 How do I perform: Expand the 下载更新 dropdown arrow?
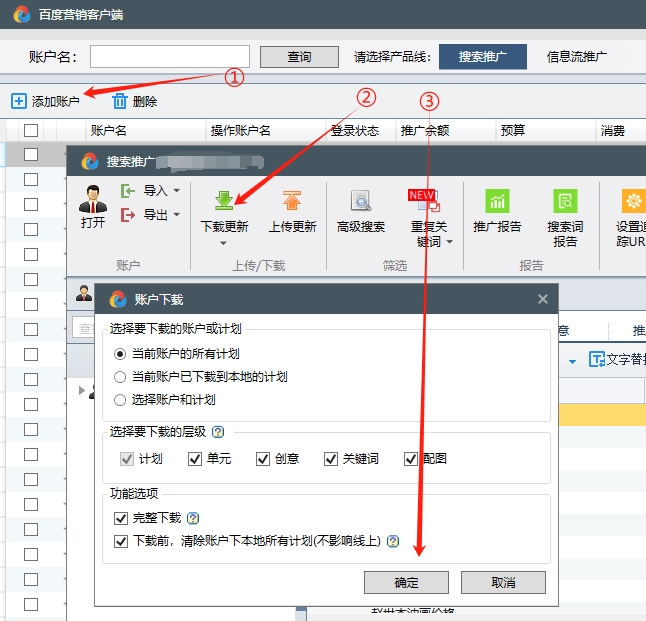224,243
